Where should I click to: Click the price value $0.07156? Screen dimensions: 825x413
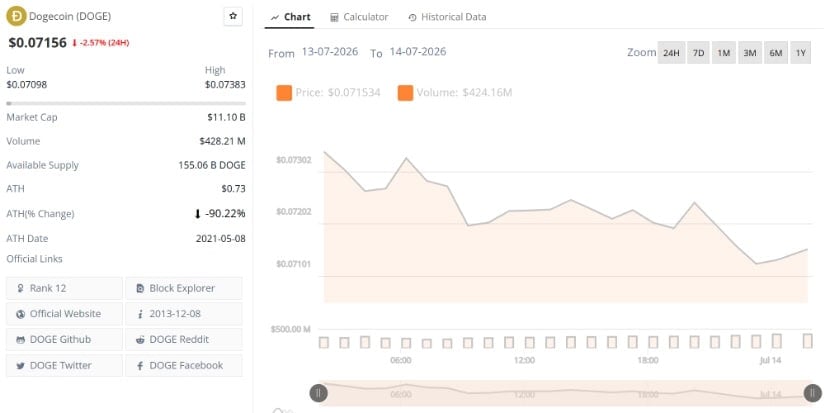[37, 43]
